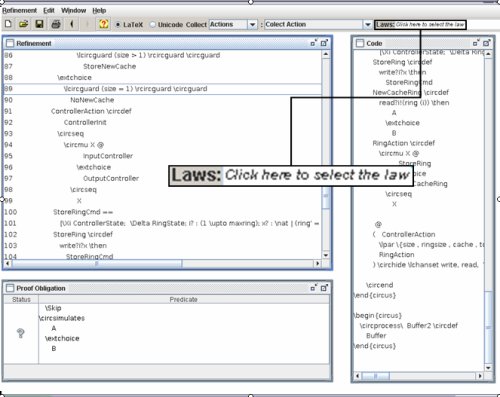Open a file with folder icon

23,24
